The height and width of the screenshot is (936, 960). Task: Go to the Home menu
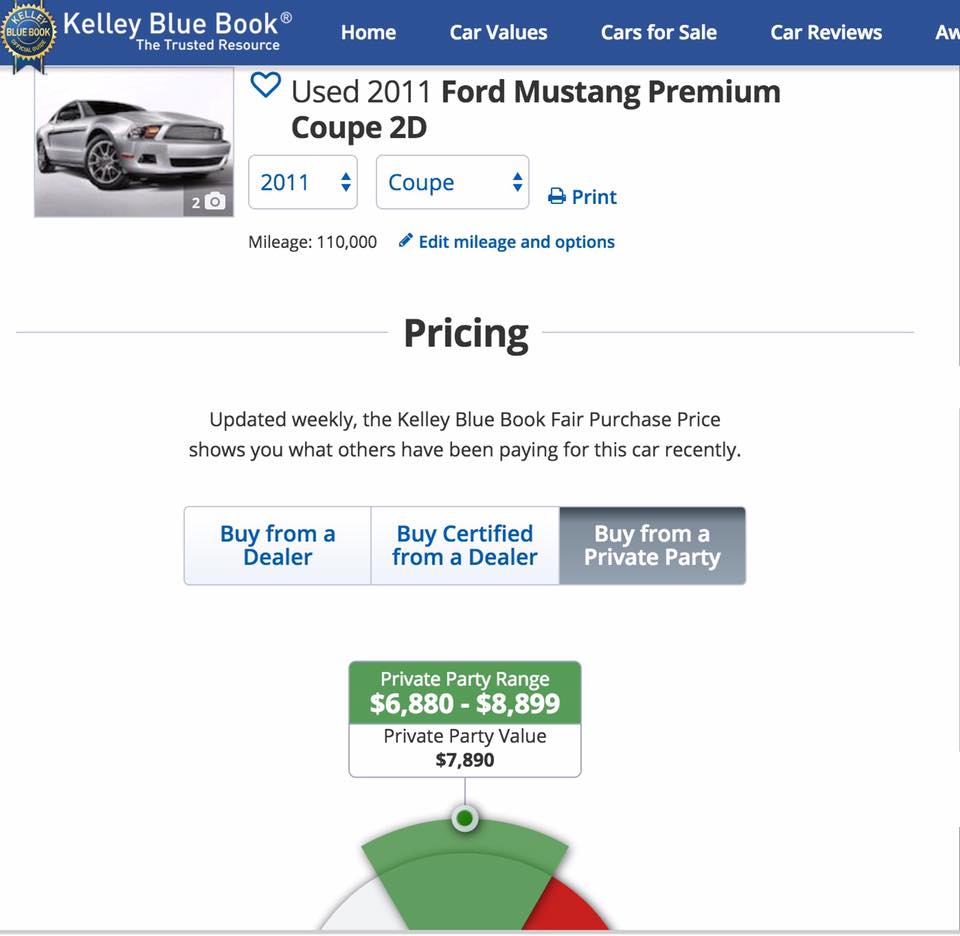(368, 32)
